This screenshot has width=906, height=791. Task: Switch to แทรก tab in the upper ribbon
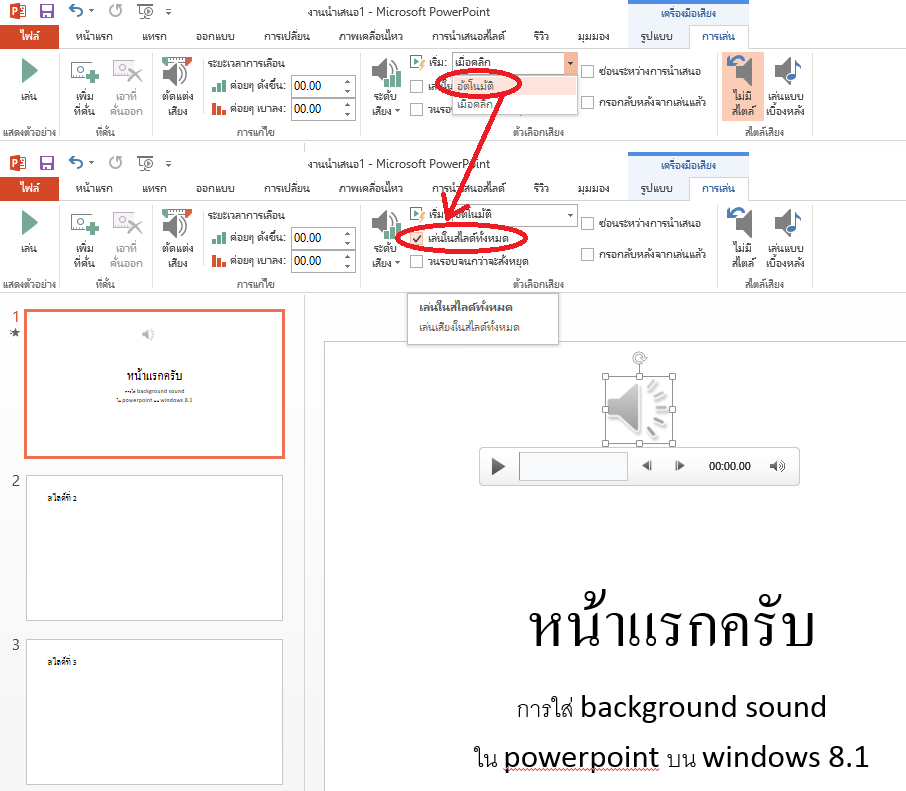(x=154, y=36)
